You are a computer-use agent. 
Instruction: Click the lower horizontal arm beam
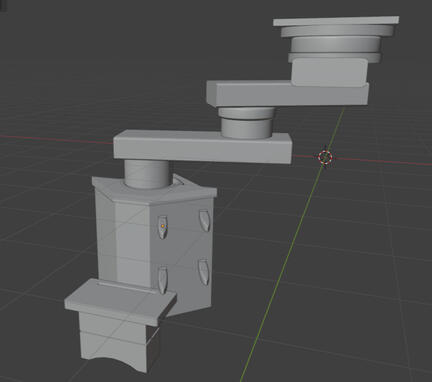click(x=202, y=147)
